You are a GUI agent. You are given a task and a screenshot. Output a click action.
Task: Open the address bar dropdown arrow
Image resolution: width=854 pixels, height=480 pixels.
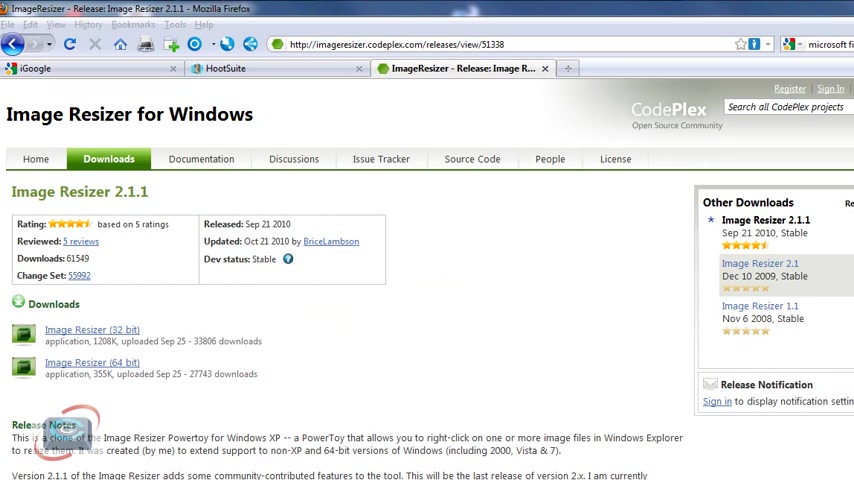[768, 44]
